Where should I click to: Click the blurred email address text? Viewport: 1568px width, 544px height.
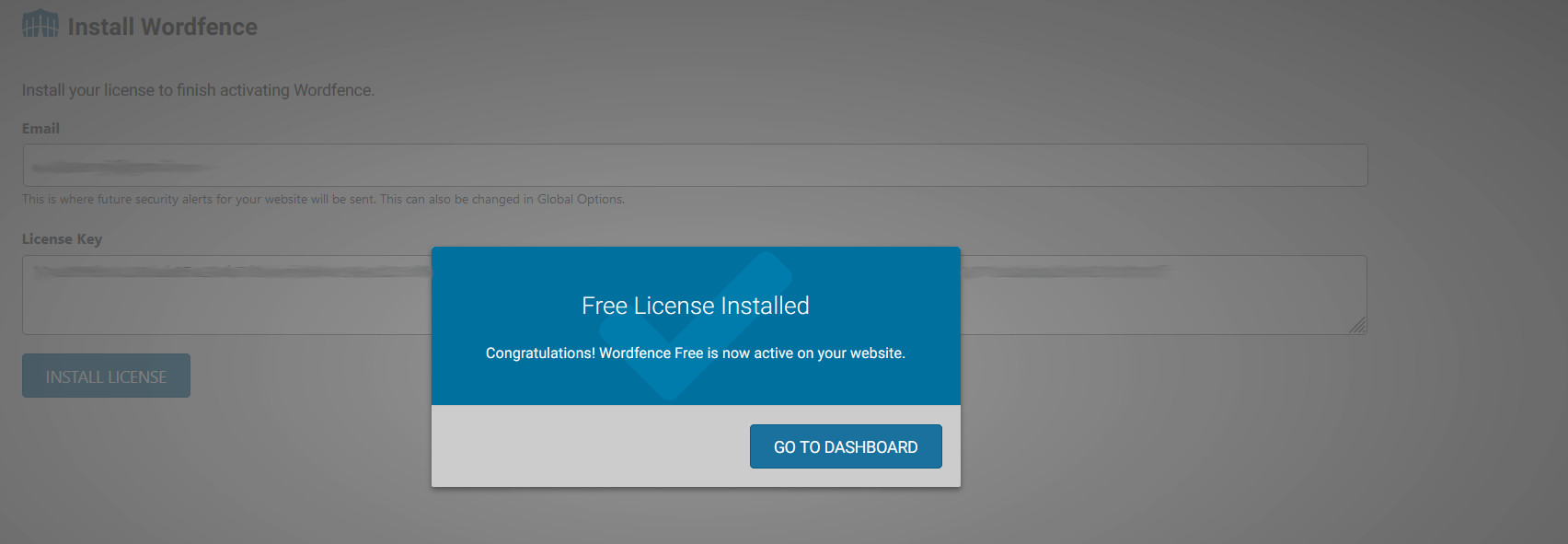coord(120,167)
